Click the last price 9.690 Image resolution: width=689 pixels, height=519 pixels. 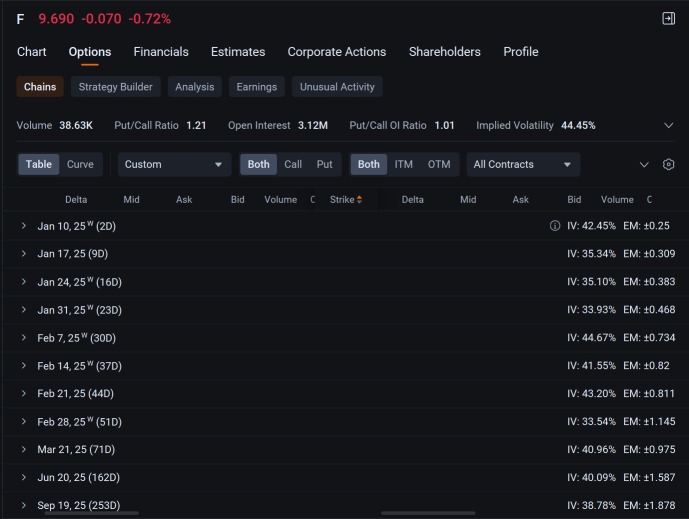click(56, 19)
